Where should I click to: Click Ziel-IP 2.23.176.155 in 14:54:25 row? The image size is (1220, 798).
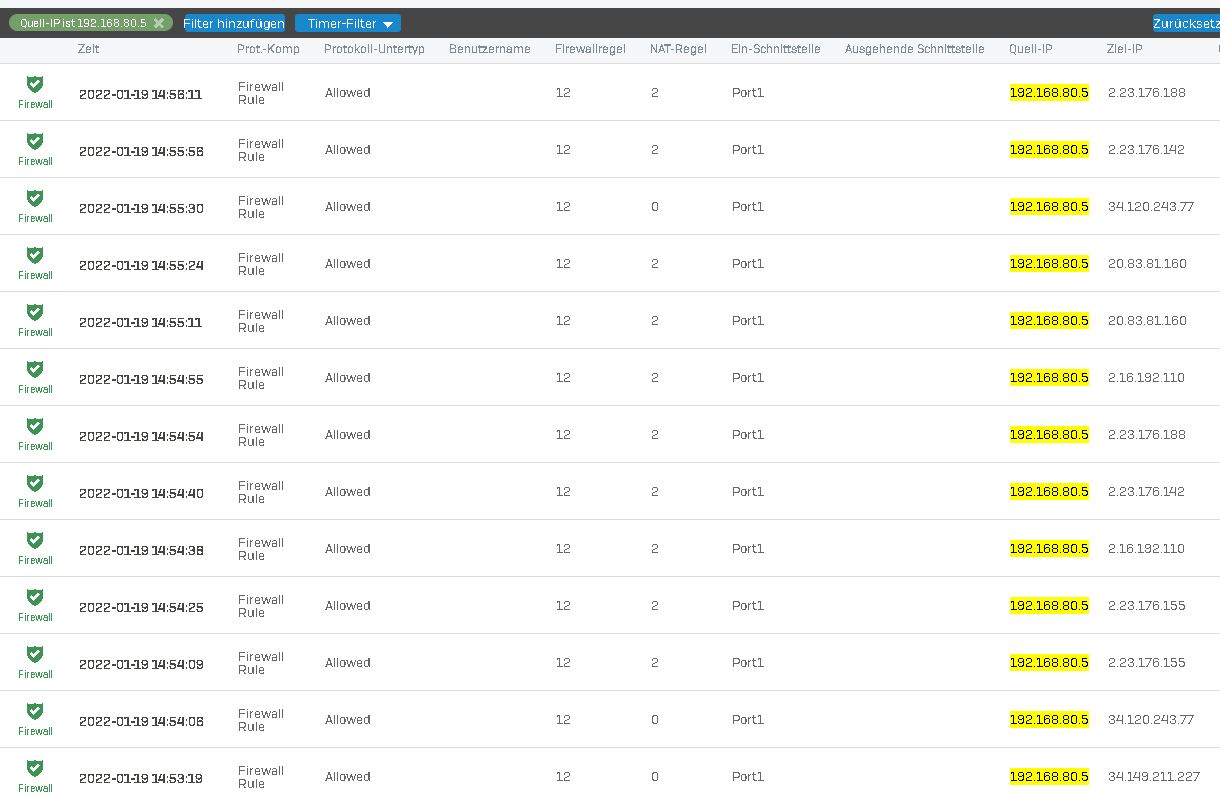(x=1147, y=605)
